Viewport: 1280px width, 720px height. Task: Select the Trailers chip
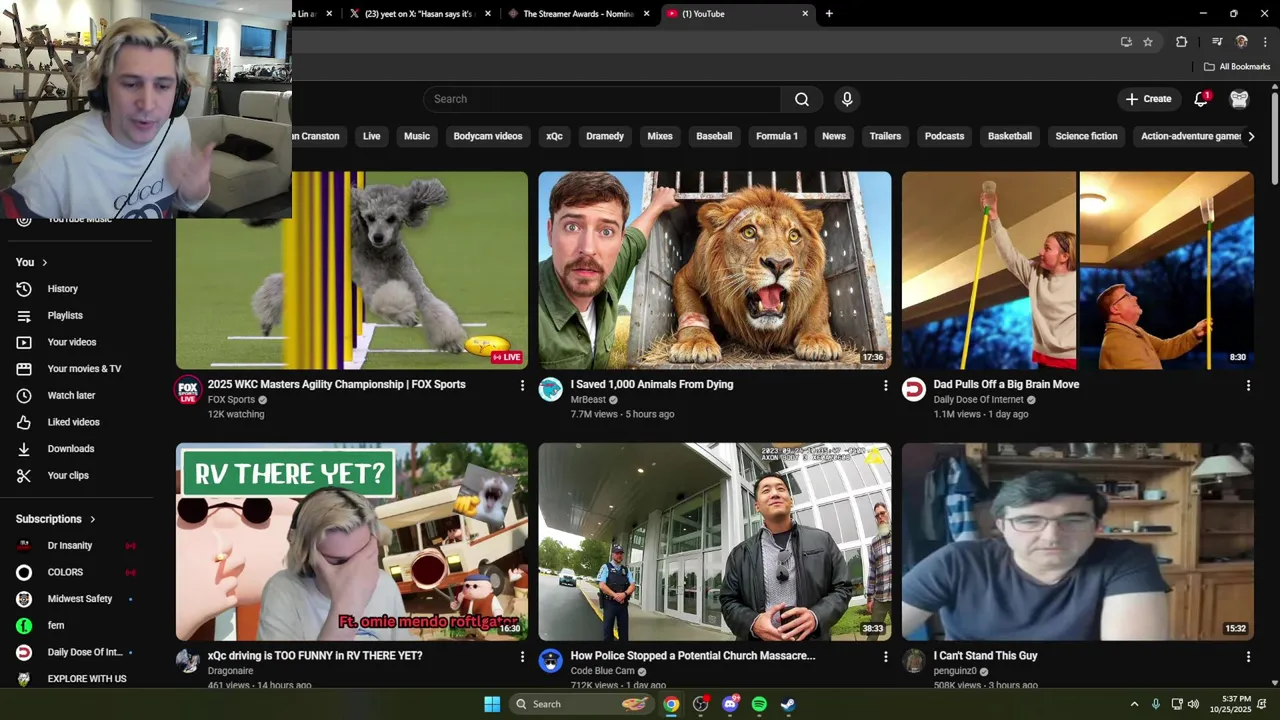pyautogui.click(x=885, y=136)
